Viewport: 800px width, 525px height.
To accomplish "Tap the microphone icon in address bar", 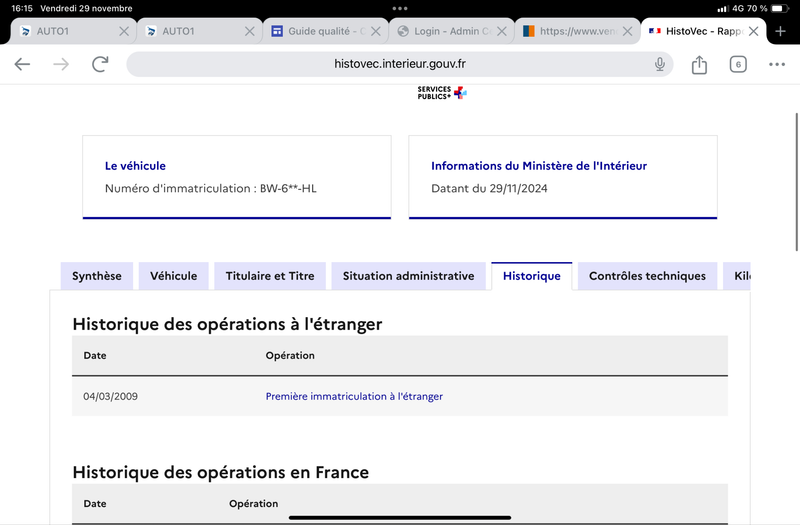I will coord(660,64).
